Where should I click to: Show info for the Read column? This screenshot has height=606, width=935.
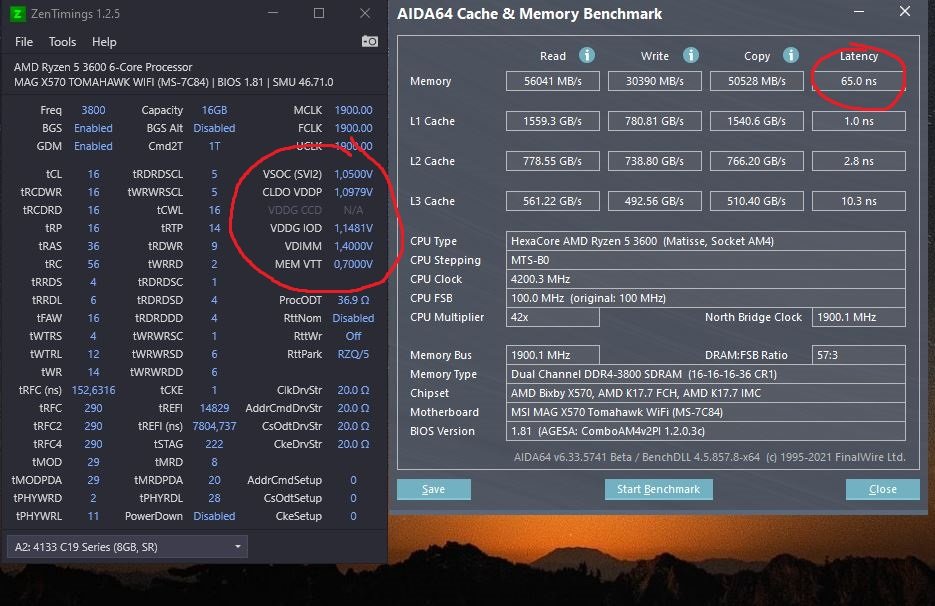click(587, 55)
